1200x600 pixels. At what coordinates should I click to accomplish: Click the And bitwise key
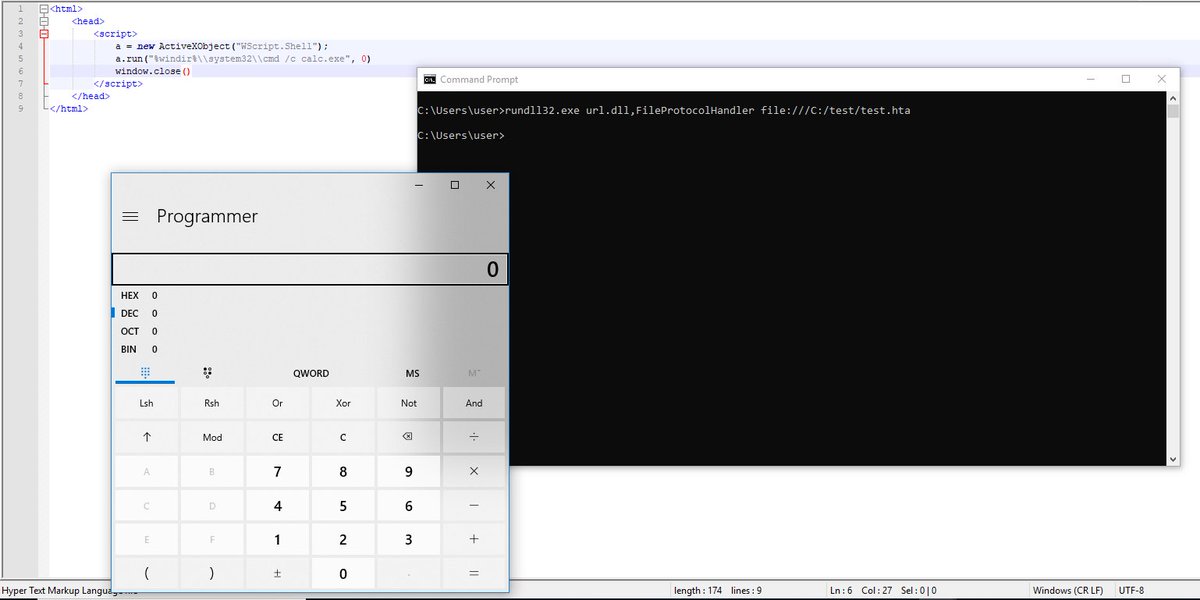[474, 403]
